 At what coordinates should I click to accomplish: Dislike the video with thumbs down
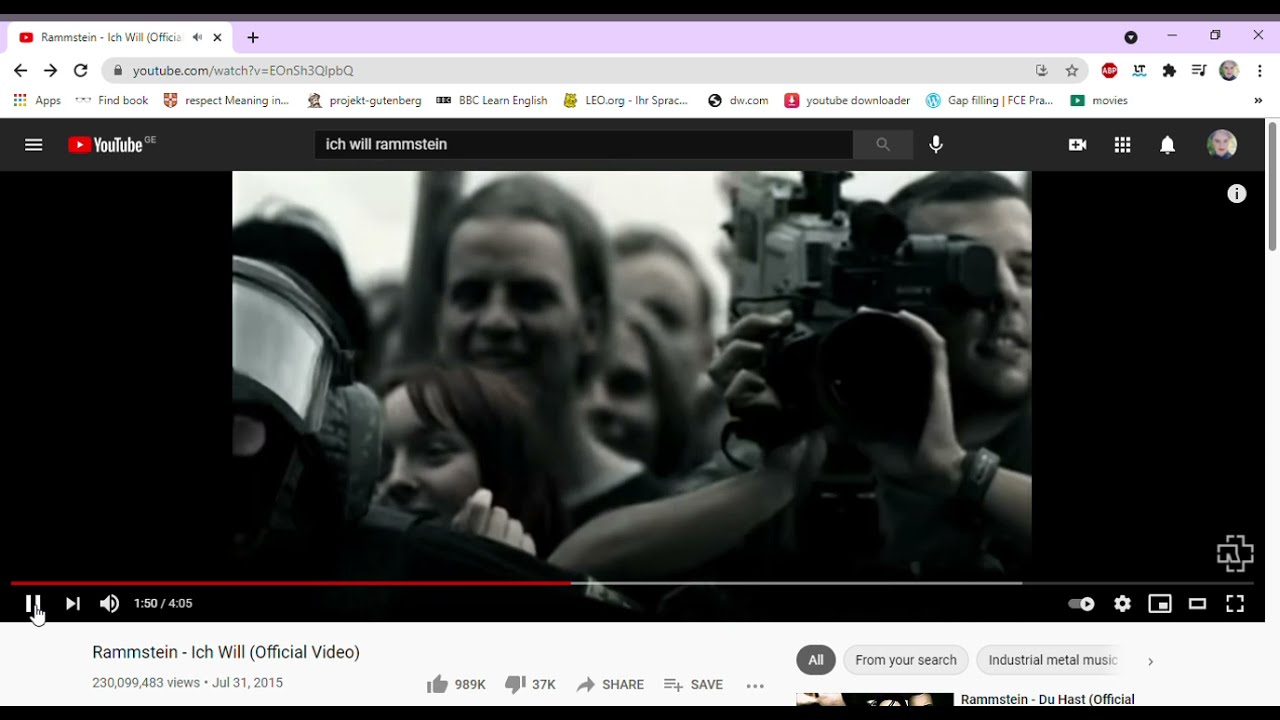[x=530, y=684]
